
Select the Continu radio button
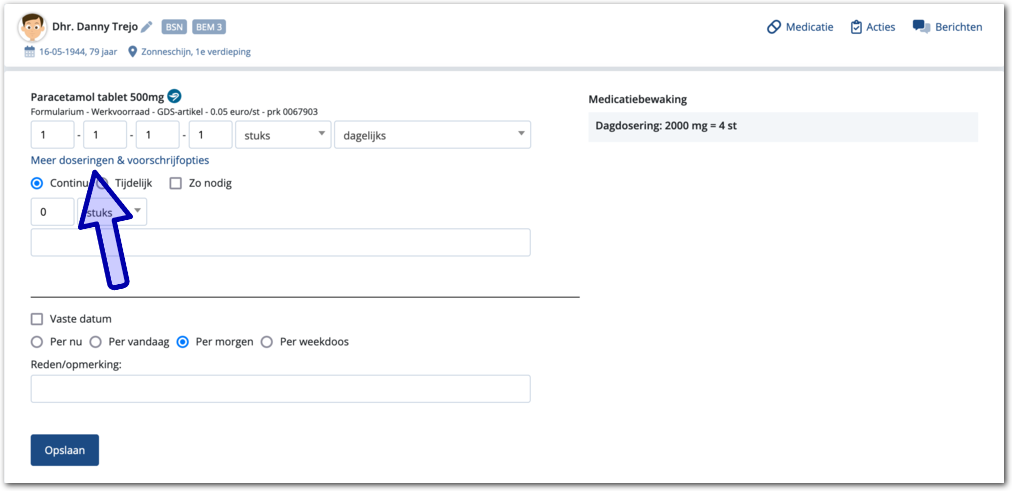[x=37, y=183]
